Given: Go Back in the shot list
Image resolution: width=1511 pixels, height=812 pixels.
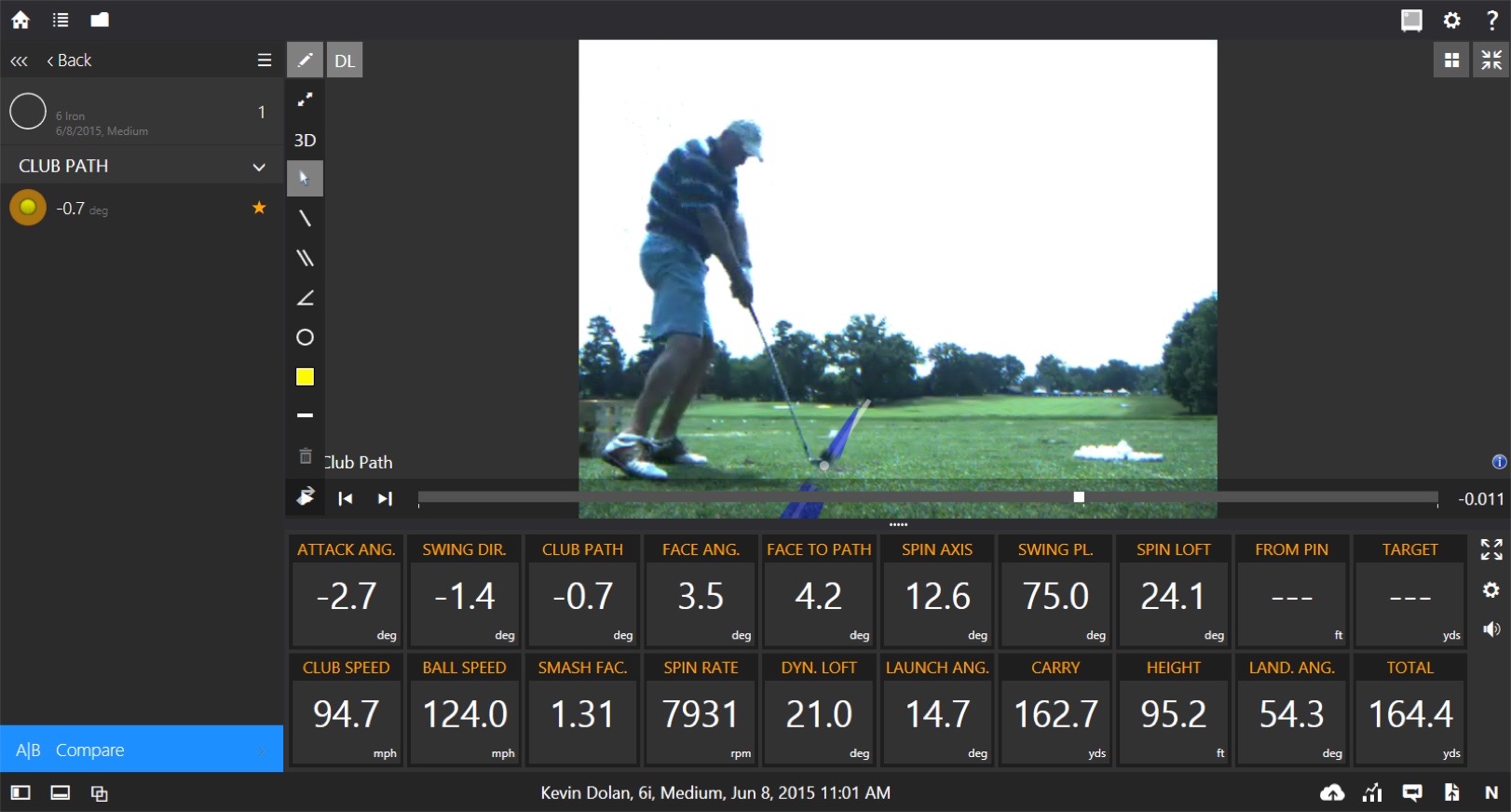Looking at the screenshot, I should click(69, 61).
